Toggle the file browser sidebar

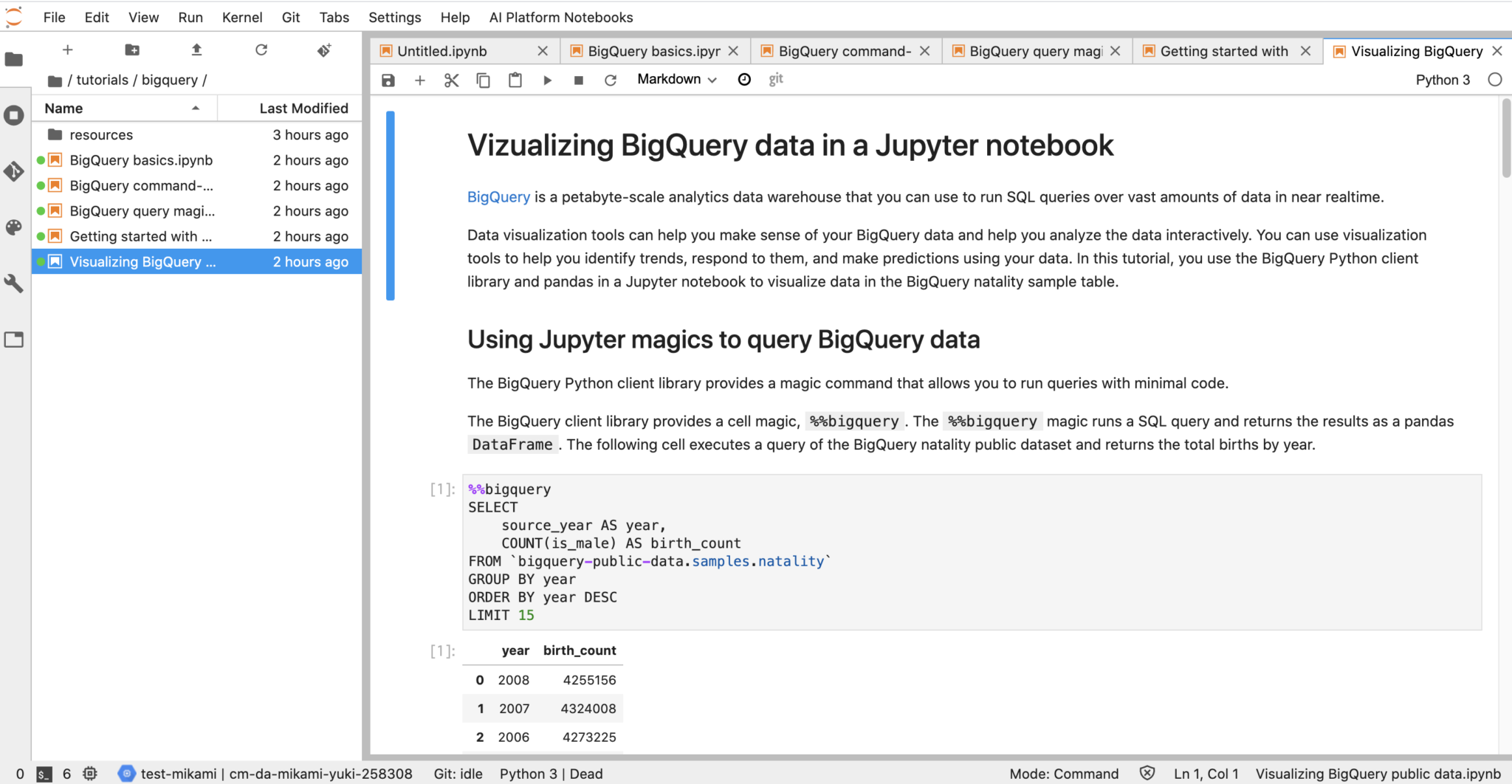pos(15,60)
